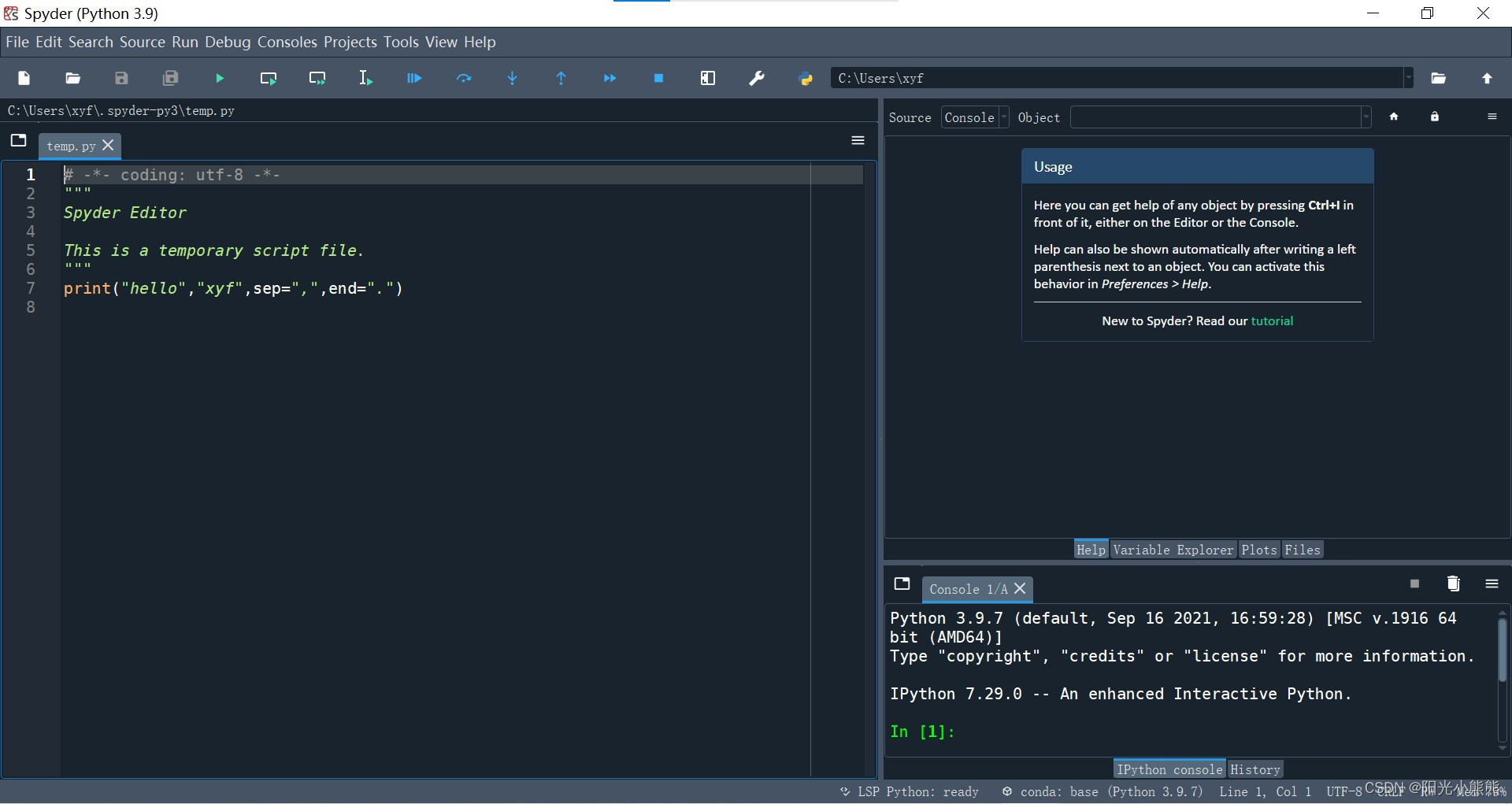Image resolution: width=1512 pixels, height=804 pixels.
Task: Step out of function debug icon
Action: point(561,78)
